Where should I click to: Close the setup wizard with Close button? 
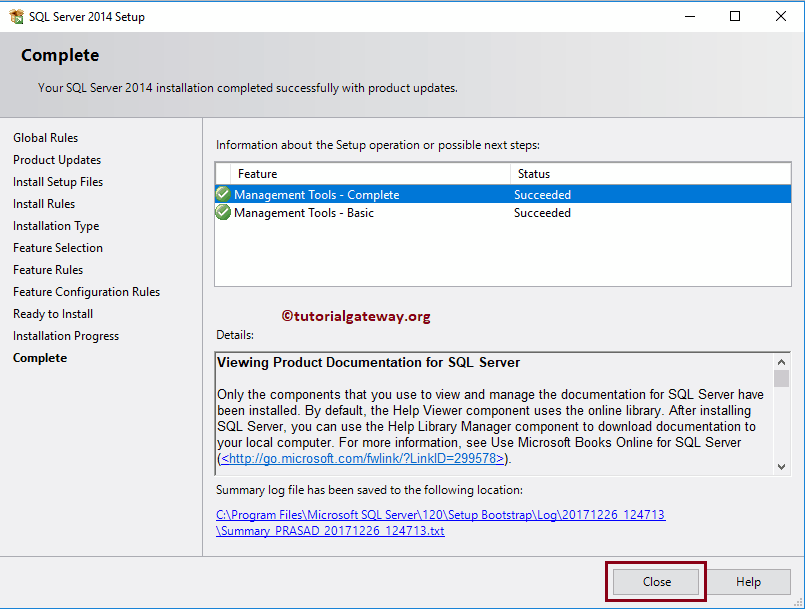coord(656,582)
